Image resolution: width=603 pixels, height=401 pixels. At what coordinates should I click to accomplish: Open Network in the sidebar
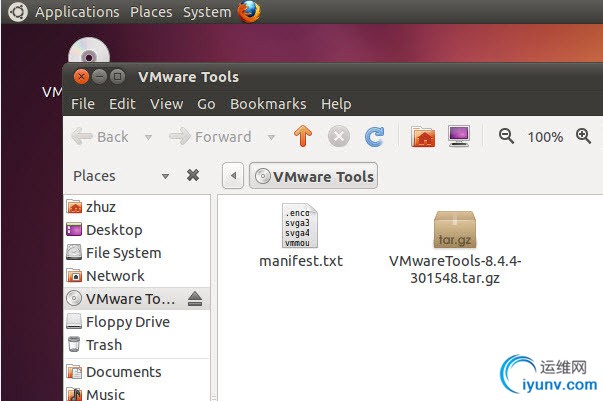(137, 276)
